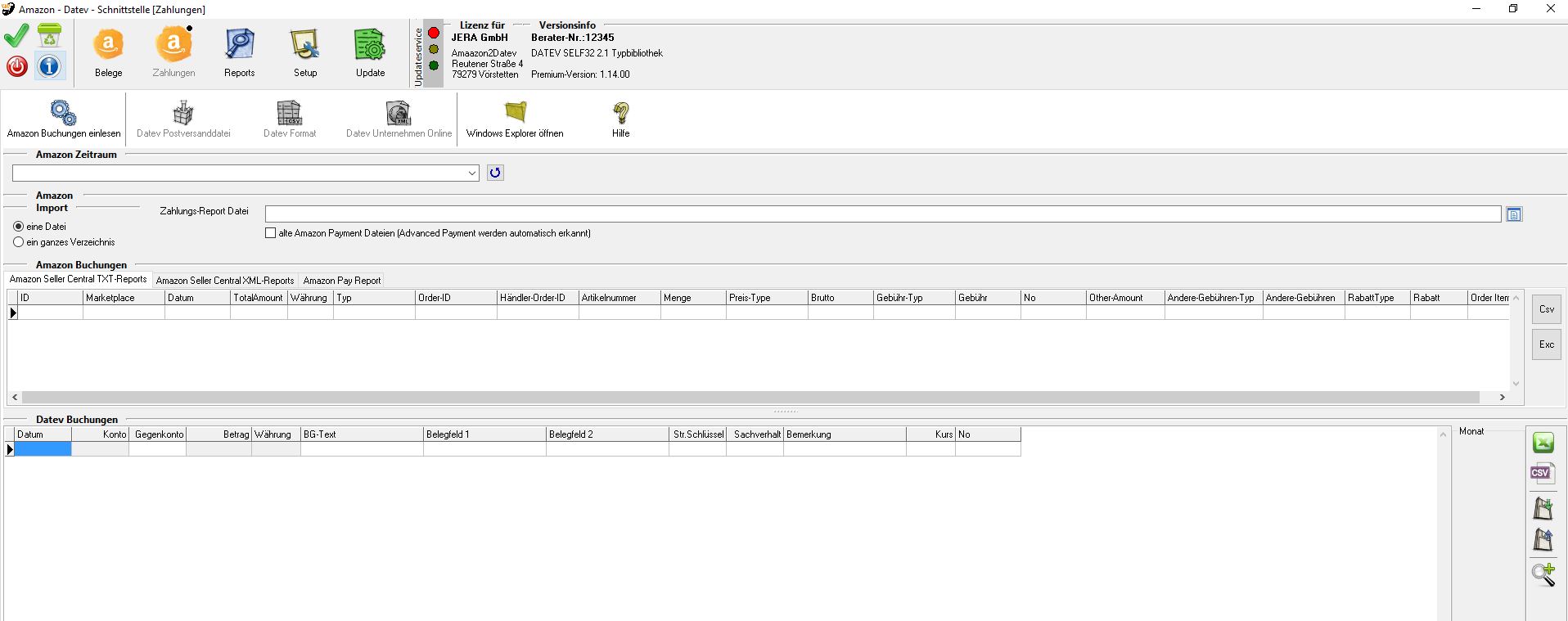Click the splitter grip between grids
Viewport: 1568px width, 621px height.
pos(785,412)
